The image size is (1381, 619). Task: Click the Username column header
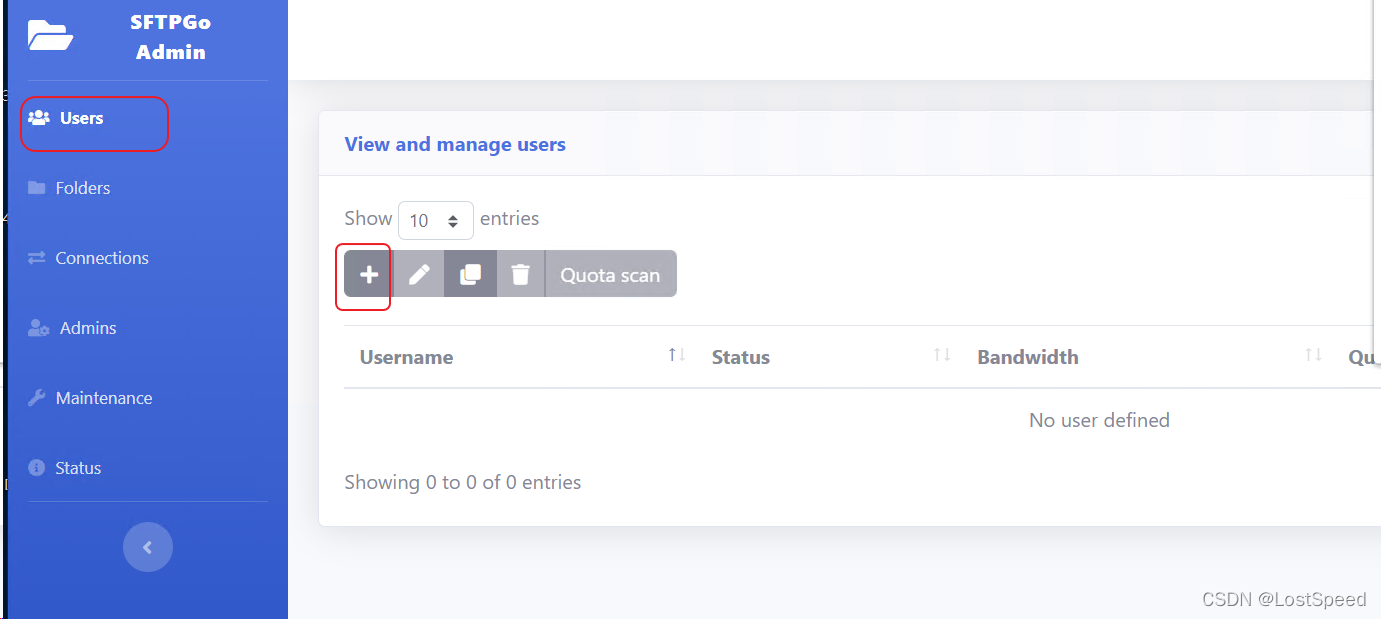[x=520, y=357]
